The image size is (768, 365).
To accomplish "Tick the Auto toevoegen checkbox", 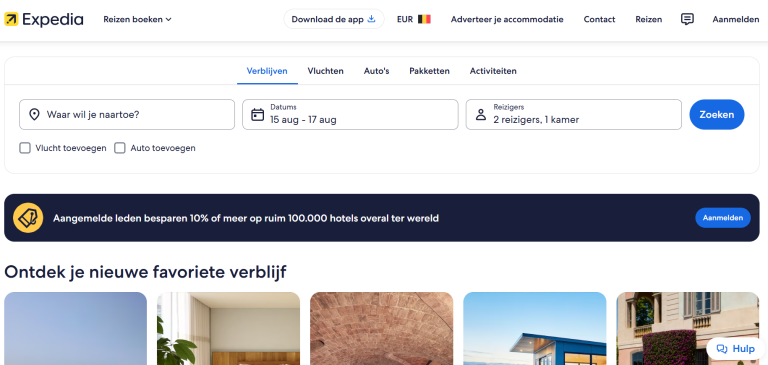I will (x=120, y=148).
